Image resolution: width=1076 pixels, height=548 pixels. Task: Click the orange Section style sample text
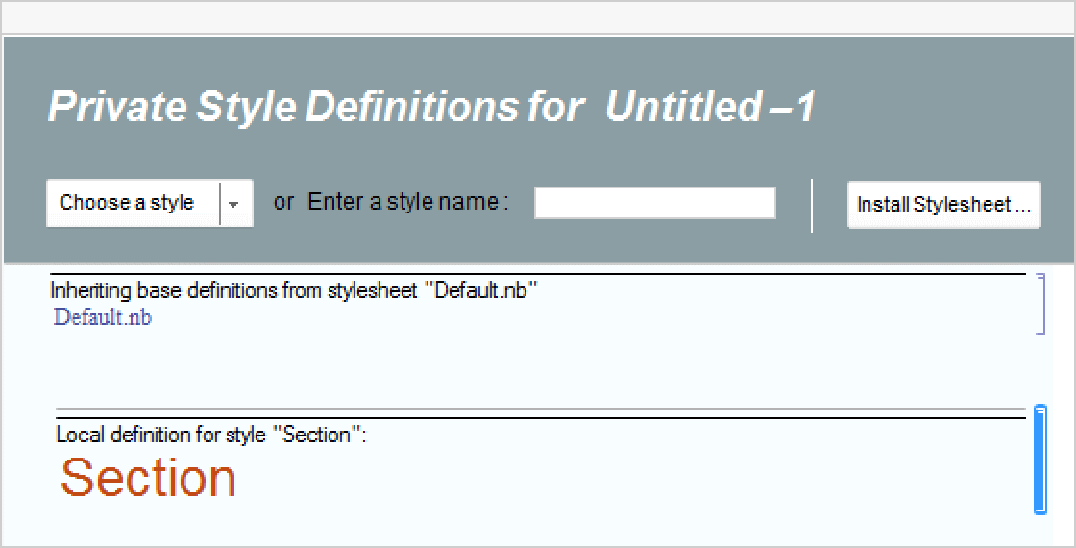click(x=148, y=478)
